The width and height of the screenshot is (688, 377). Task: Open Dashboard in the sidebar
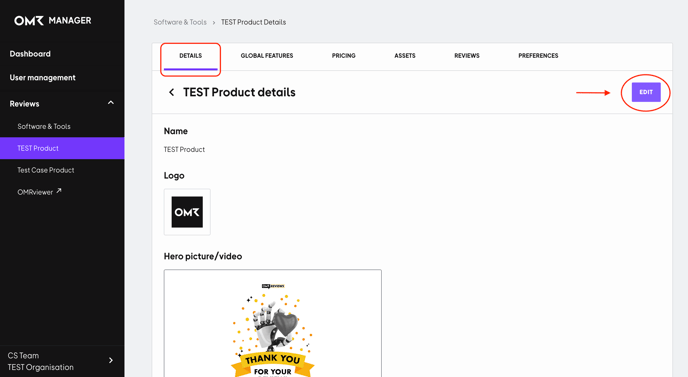tap(30, 54)
